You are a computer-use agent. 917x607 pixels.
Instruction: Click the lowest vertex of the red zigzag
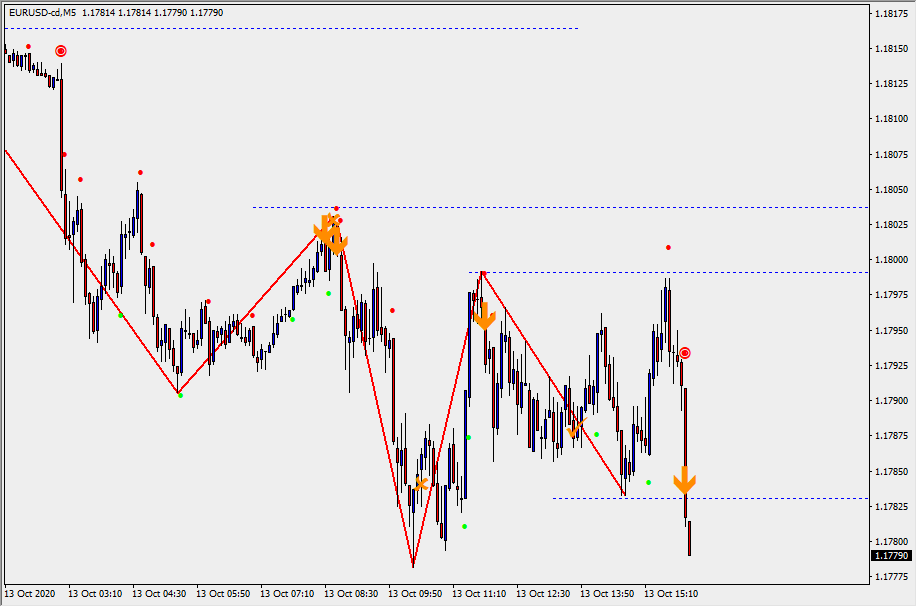click(x=412, y=567)
